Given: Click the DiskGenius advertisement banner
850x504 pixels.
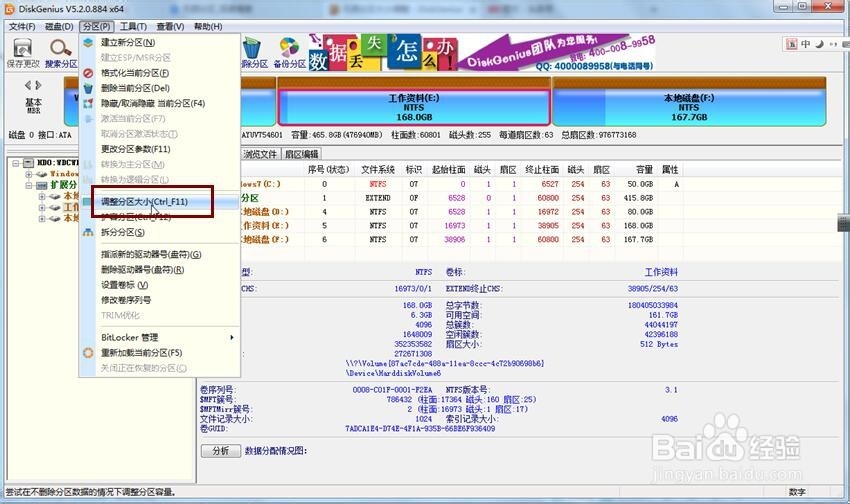Looking at the screenshot, I should pyautogui.click(x=482, y=53).
